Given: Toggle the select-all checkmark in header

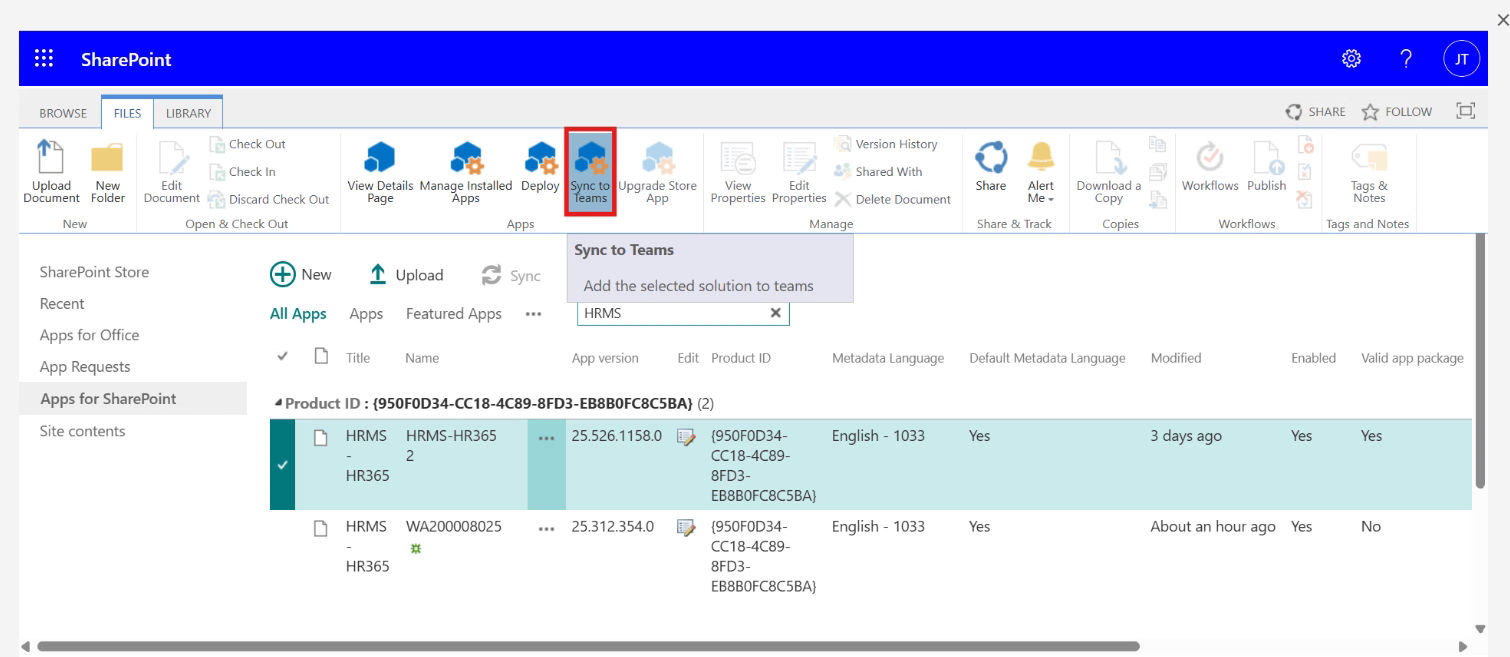Looking at the screenshot, I should click(283, 357).
